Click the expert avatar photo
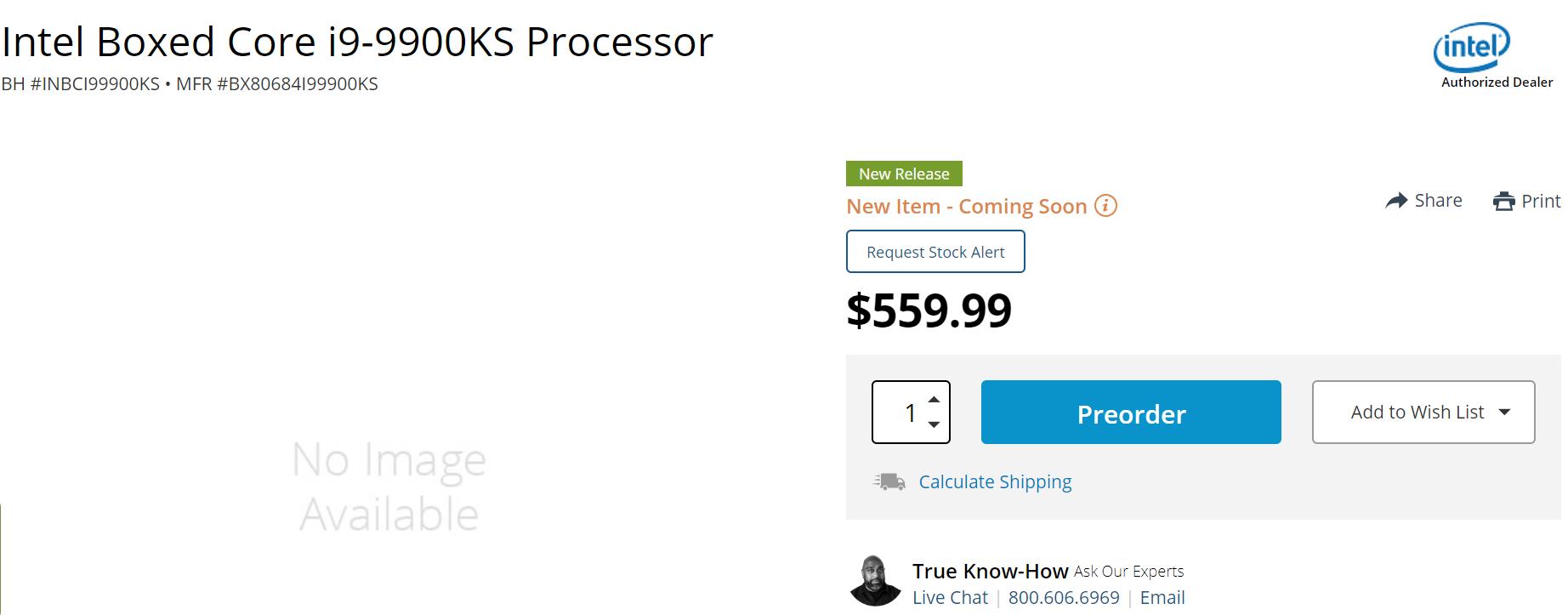Screen dimensions: 1568x615 click(x=875, y=581)
